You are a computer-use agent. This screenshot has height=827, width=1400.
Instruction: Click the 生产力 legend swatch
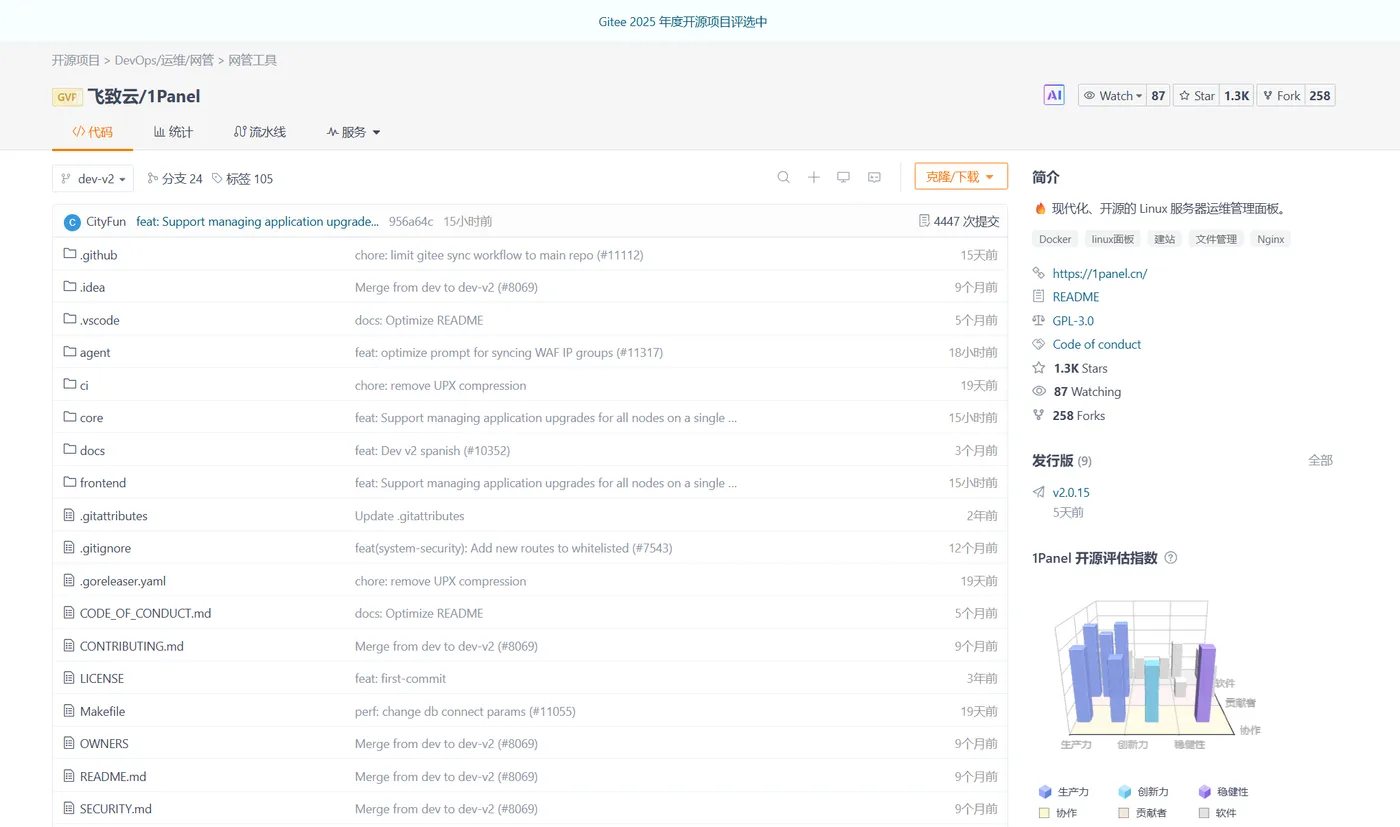1045,792
